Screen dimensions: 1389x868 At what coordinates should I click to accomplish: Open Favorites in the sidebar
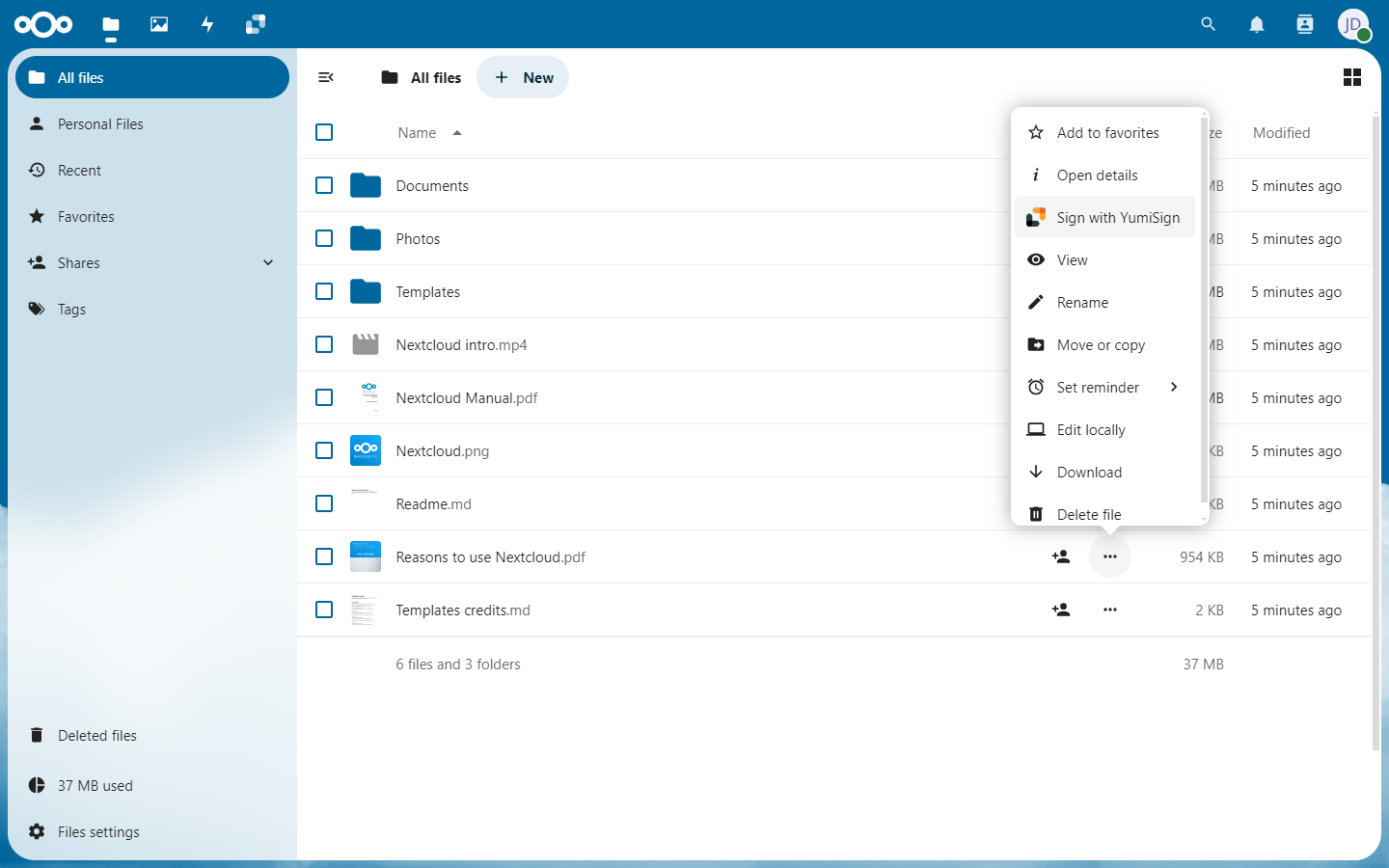pyautogui.click(x=152, y=216)
